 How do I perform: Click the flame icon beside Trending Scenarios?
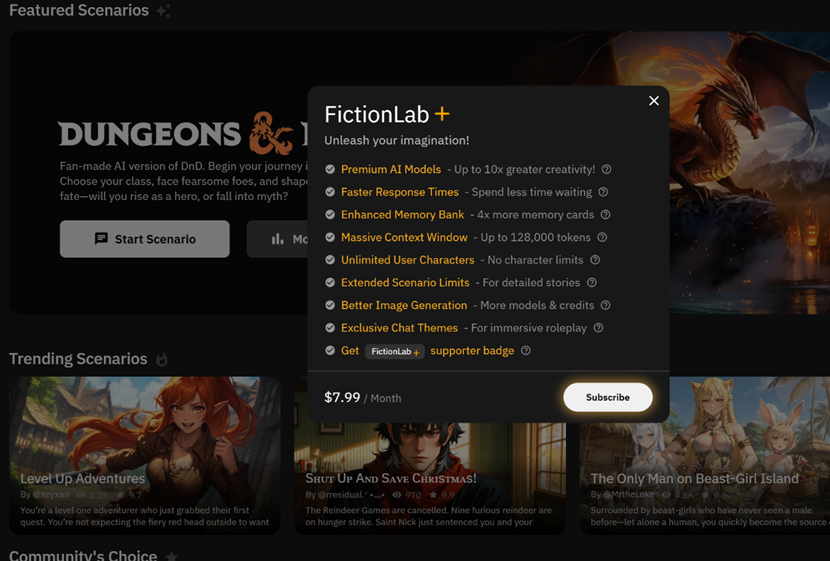click(161, 359)
